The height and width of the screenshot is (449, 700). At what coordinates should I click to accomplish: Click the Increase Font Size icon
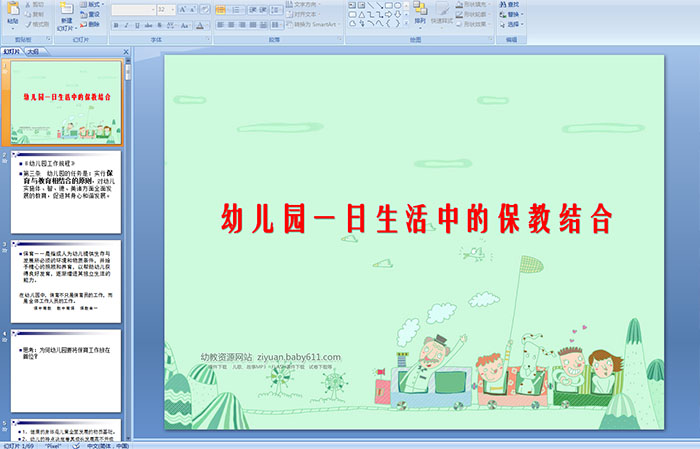tap(183, 10)
